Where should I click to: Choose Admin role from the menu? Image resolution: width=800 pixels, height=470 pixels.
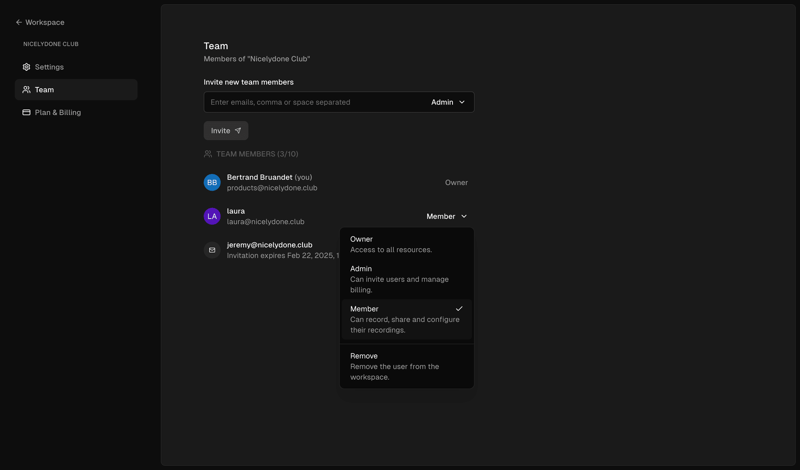point(407,279)
